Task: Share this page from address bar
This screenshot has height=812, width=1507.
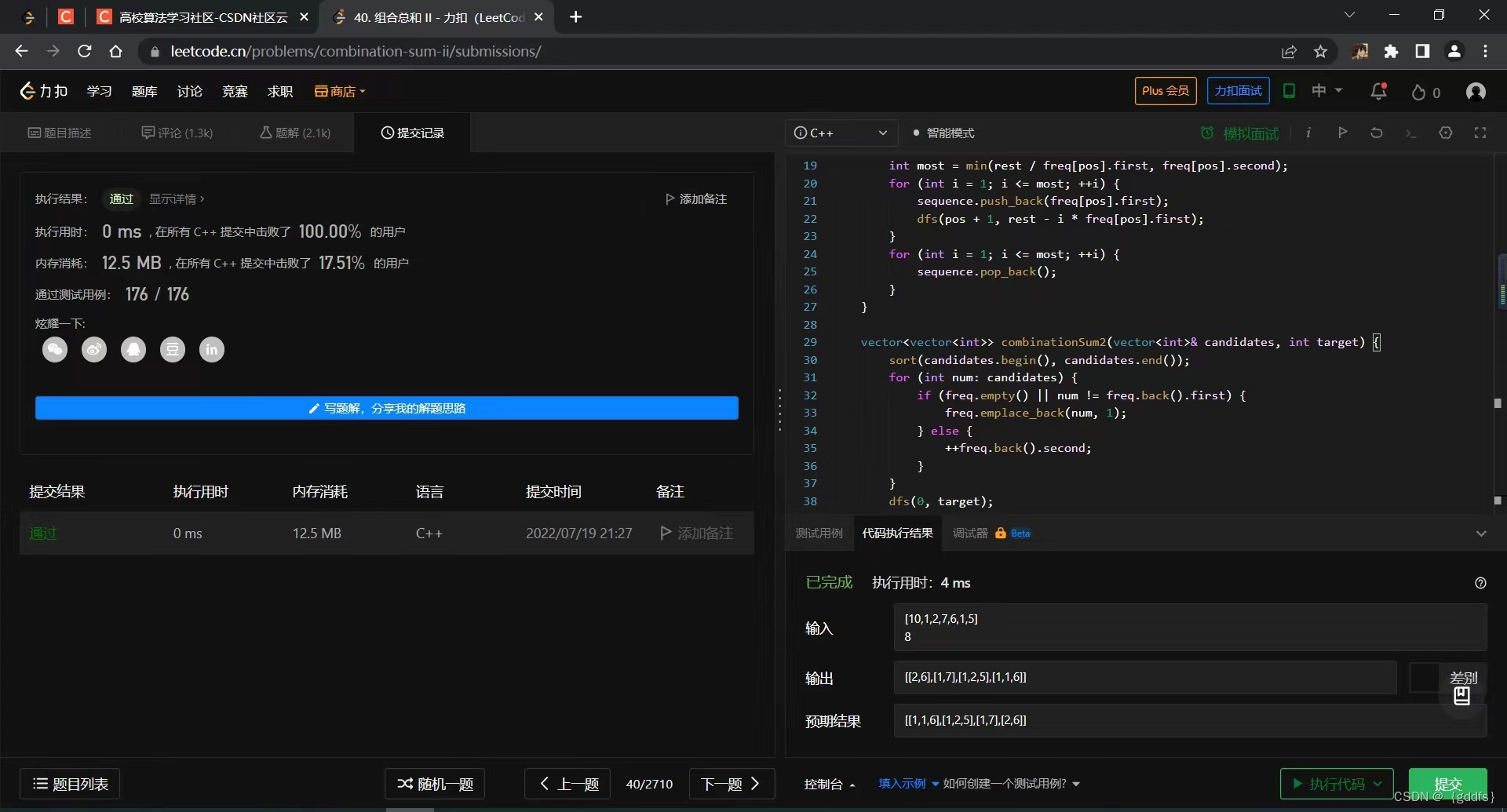Action: click(1289, 52)
